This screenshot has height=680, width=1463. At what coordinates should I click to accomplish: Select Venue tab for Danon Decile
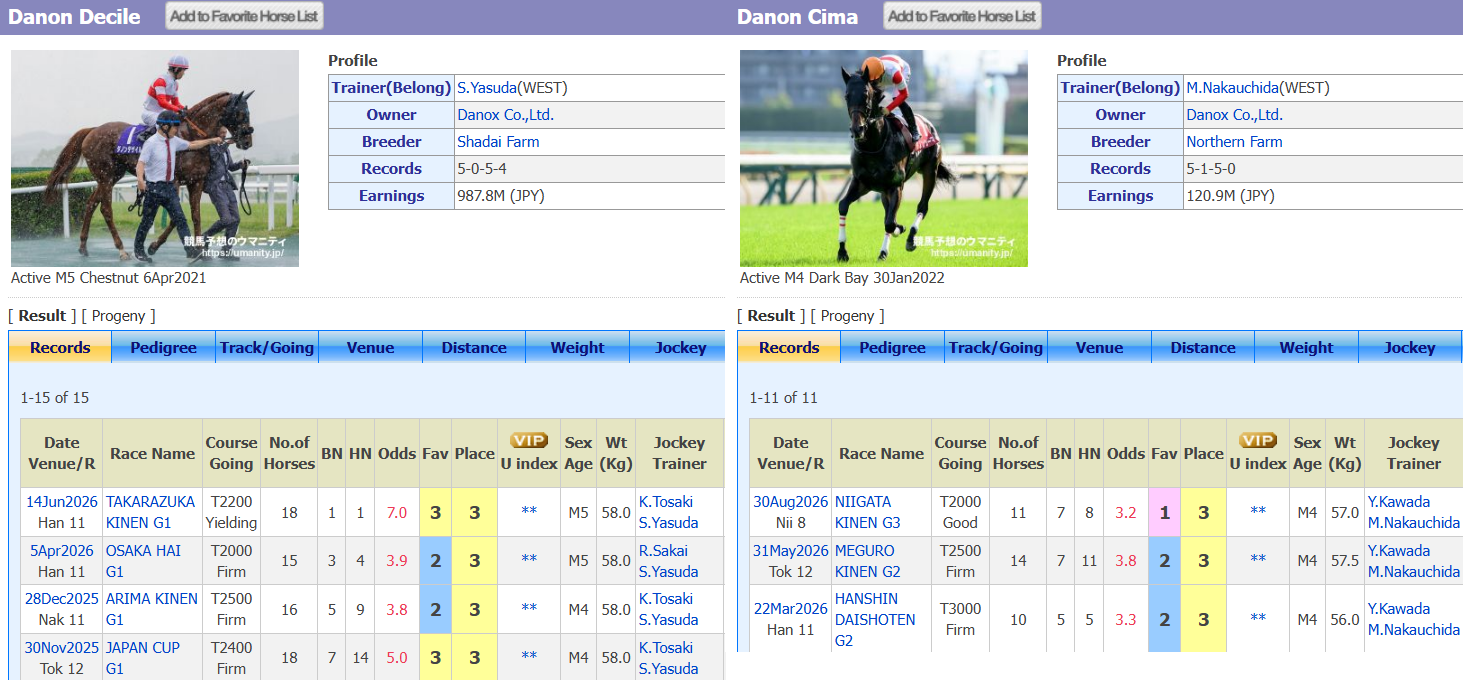pyautogui.click(x=370, y=348)
